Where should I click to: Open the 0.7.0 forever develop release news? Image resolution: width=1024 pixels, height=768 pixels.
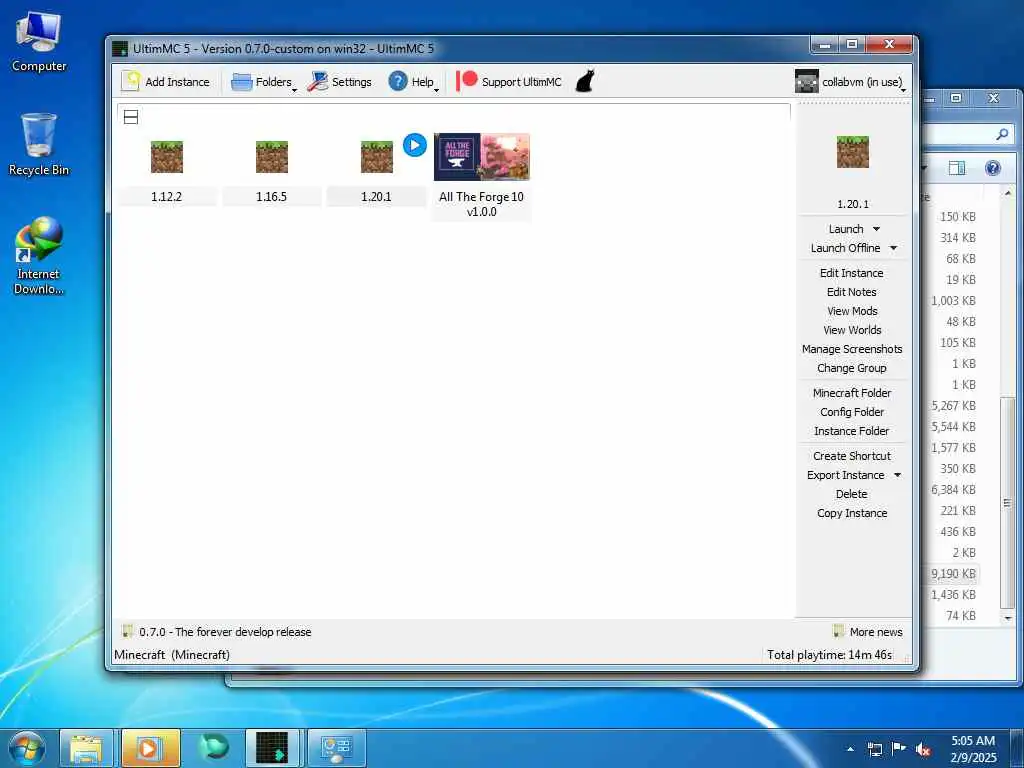[217, 632]
